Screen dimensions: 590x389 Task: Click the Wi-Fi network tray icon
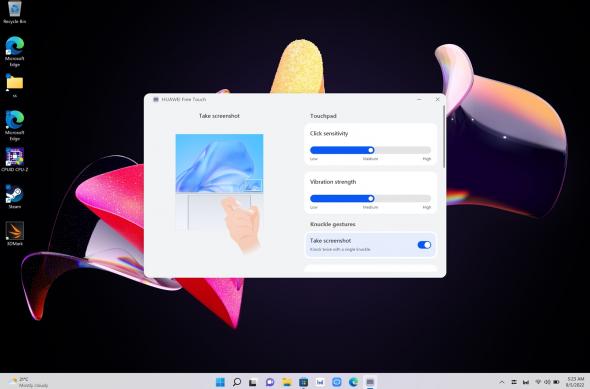pos(538,382)
